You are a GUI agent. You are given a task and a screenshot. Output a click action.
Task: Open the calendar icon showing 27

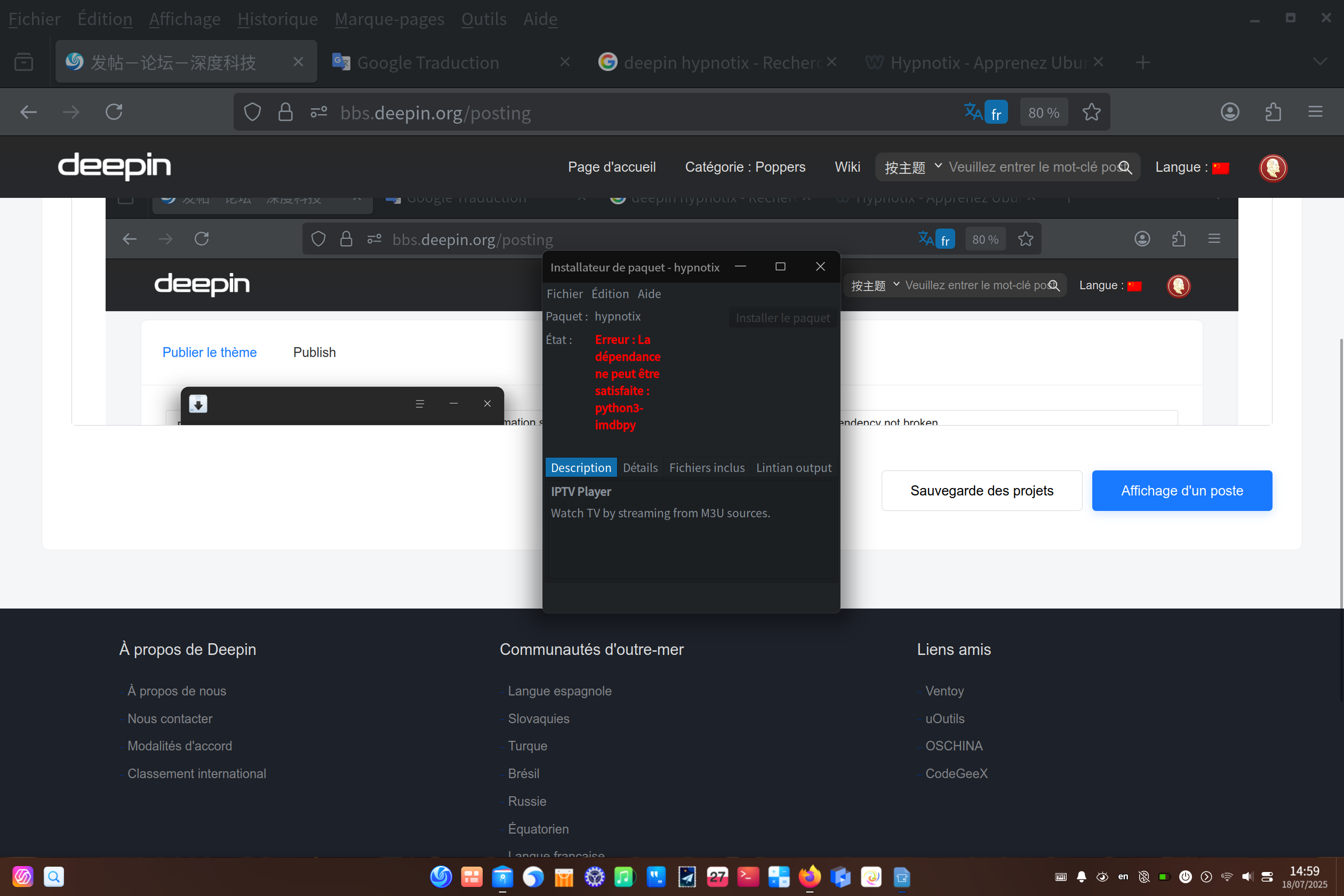coord(717,877)
